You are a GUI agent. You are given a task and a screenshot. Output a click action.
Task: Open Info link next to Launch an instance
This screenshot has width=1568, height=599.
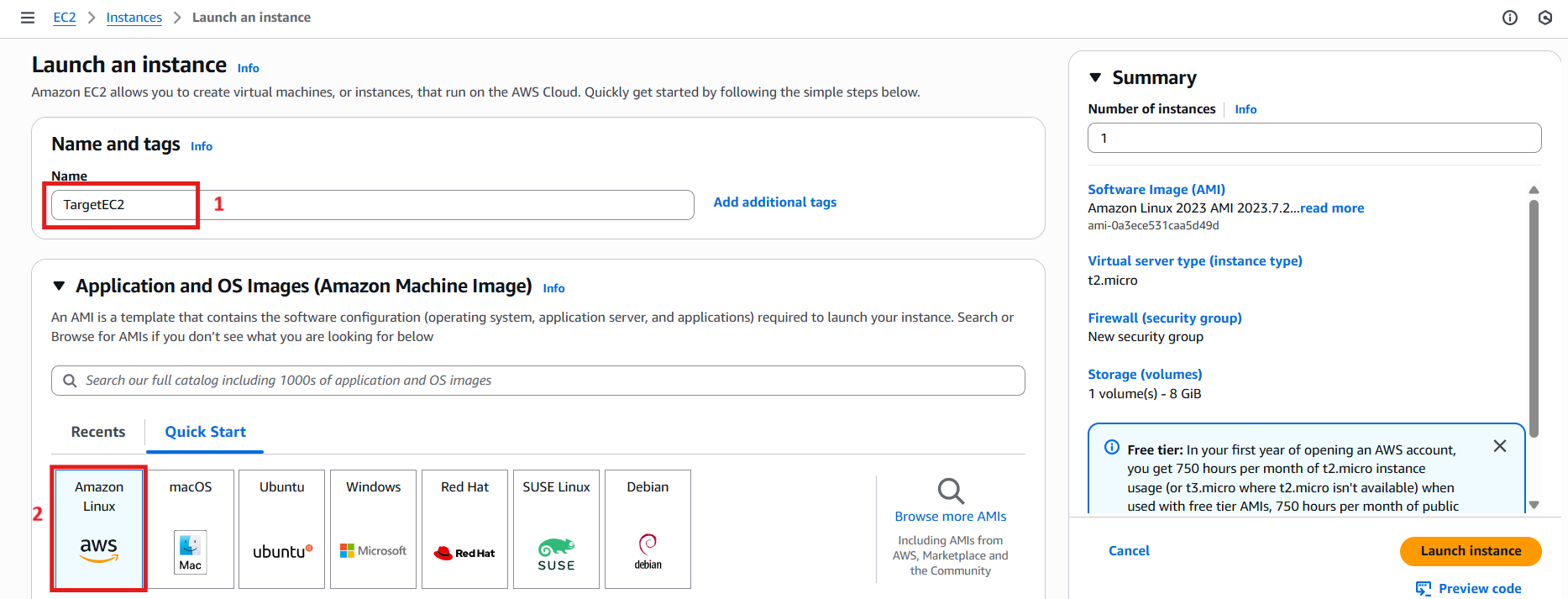(249, 69)
